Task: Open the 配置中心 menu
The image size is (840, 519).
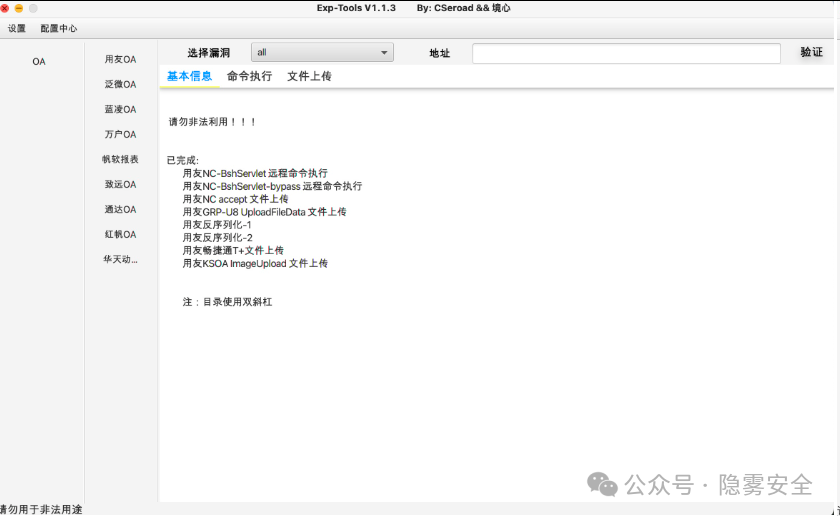Action: [59, 28]
